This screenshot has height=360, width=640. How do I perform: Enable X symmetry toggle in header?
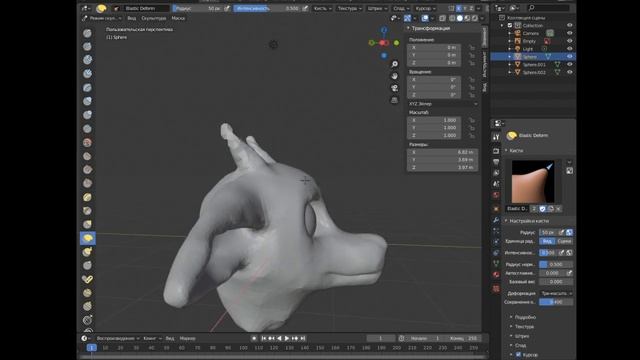pos(459,8)
